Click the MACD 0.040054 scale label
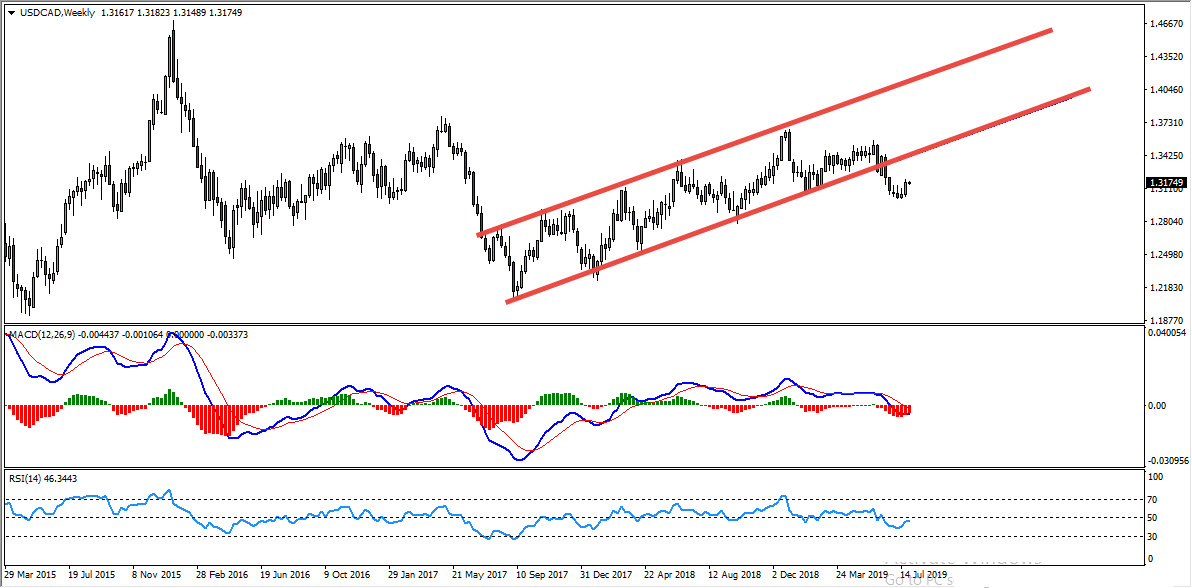This screenshot has height=588, width=1192. tap(1166, 333)
